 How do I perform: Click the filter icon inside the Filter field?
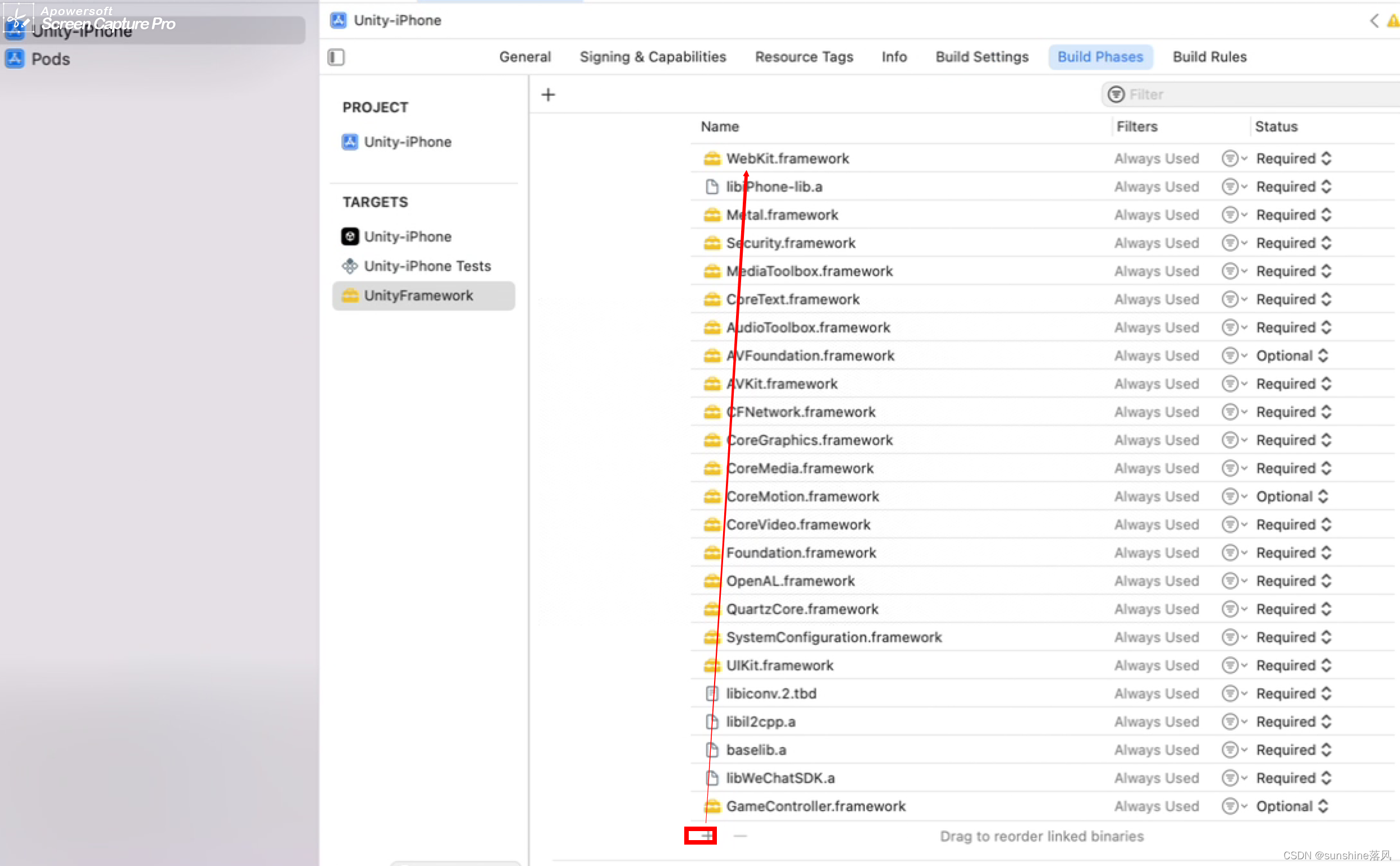pyautogui.click(x=1116, y=94)
